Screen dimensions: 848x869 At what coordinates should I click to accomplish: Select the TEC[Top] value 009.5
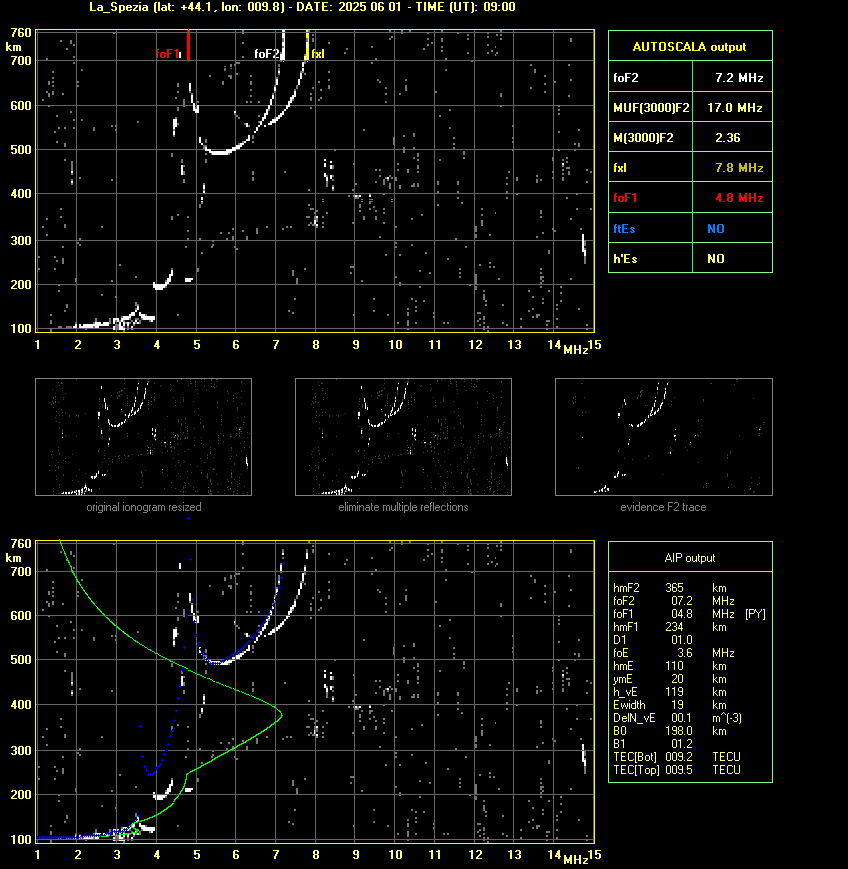679,770
